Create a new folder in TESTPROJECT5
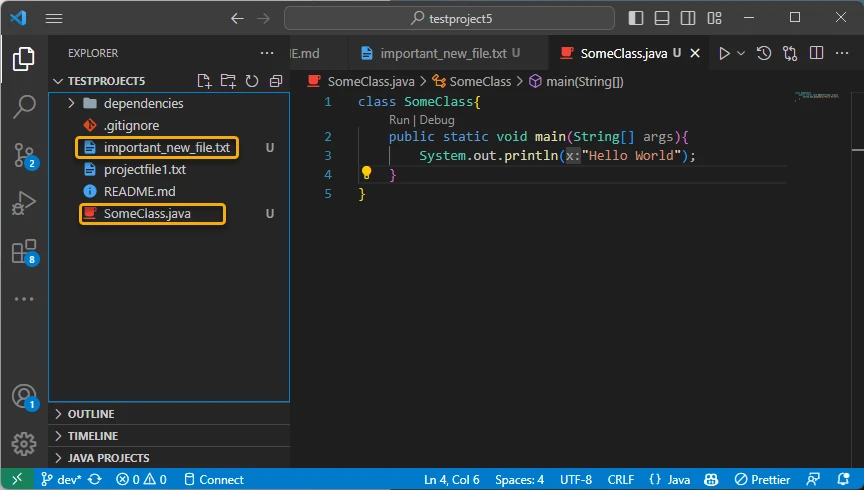Image resolution: width=864 pixels, height=490 pixels. coord(228,81)
